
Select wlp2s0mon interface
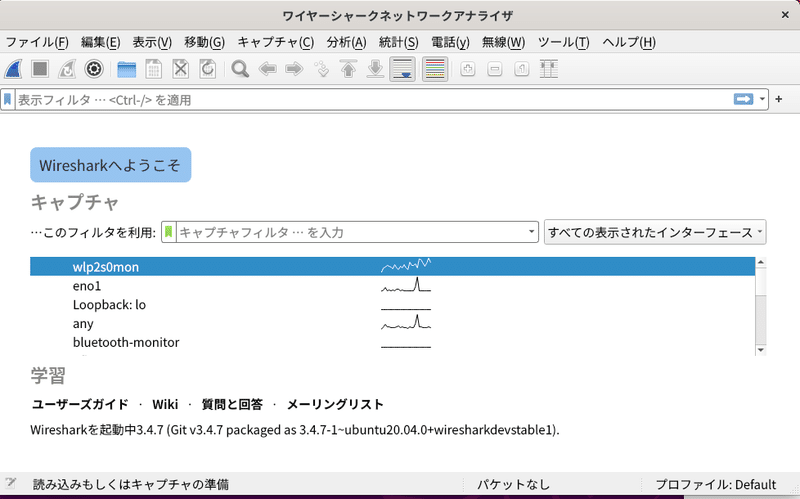coord(392,266)
